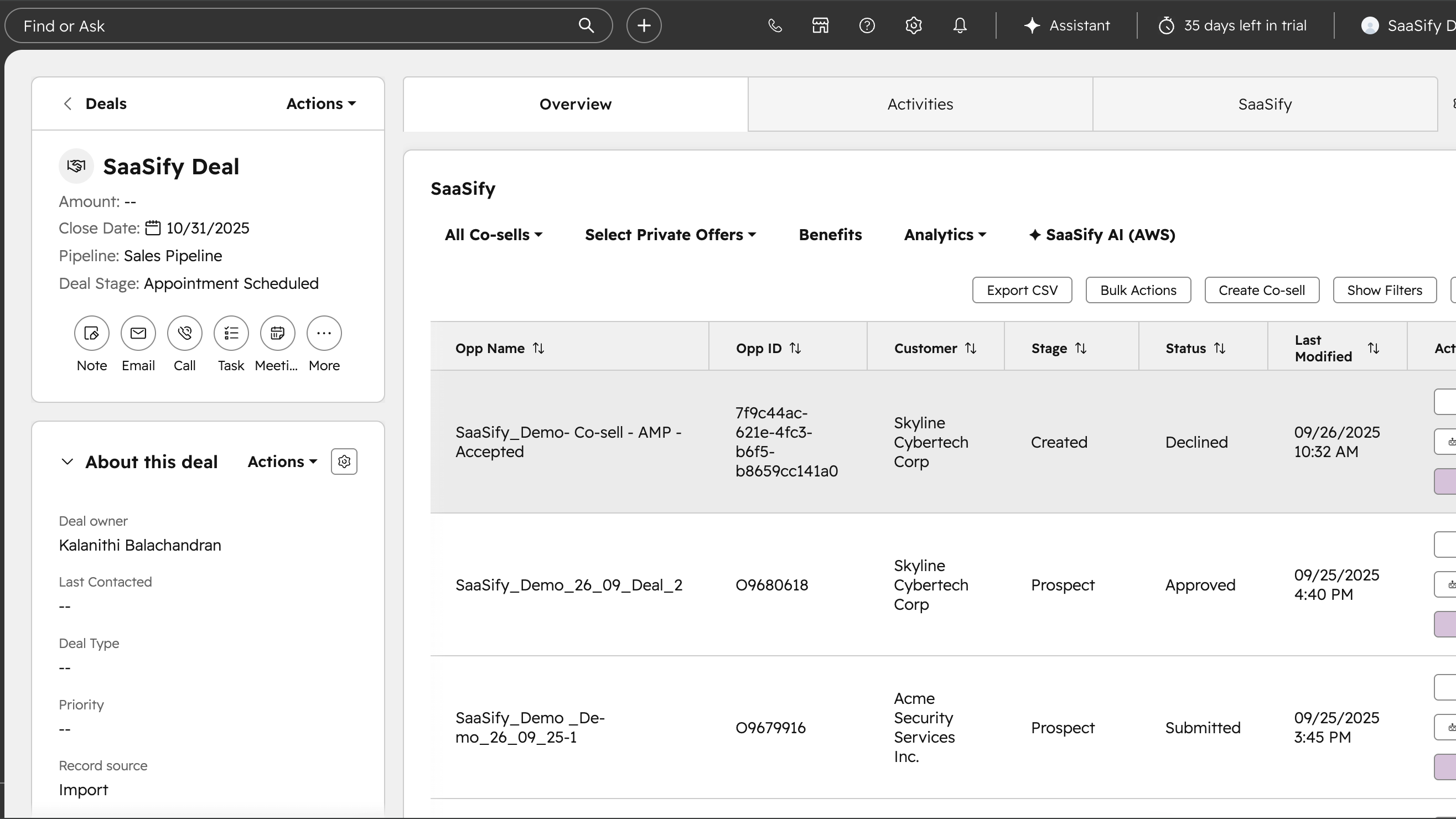Select the SaaSify_Demo- Co-sell - AMP - Accepted row name
The height and width of the screenshot is (819, 1456).
(x=568, y=442)
